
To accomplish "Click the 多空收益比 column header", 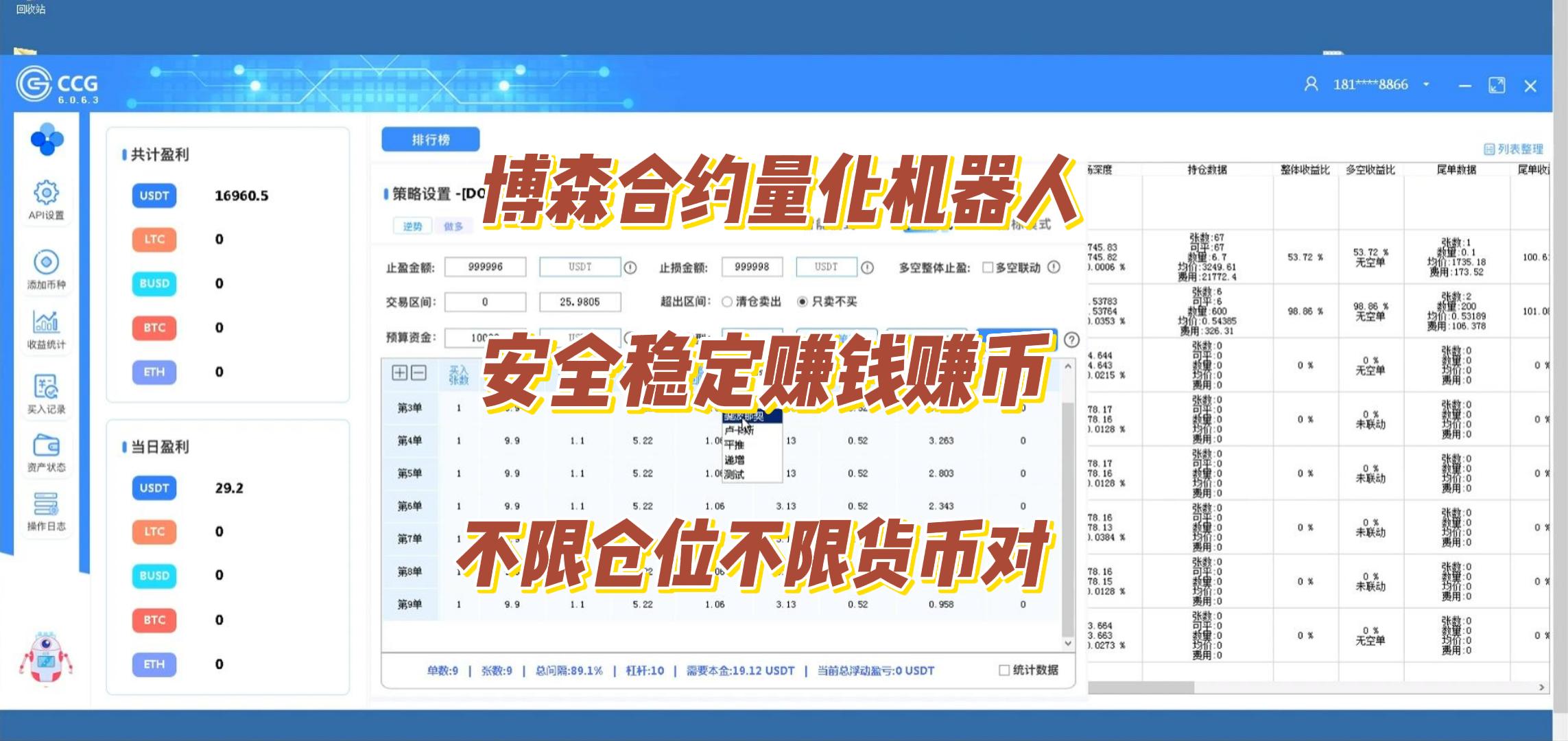I will pyautogui.click(x=1370, y=169).
